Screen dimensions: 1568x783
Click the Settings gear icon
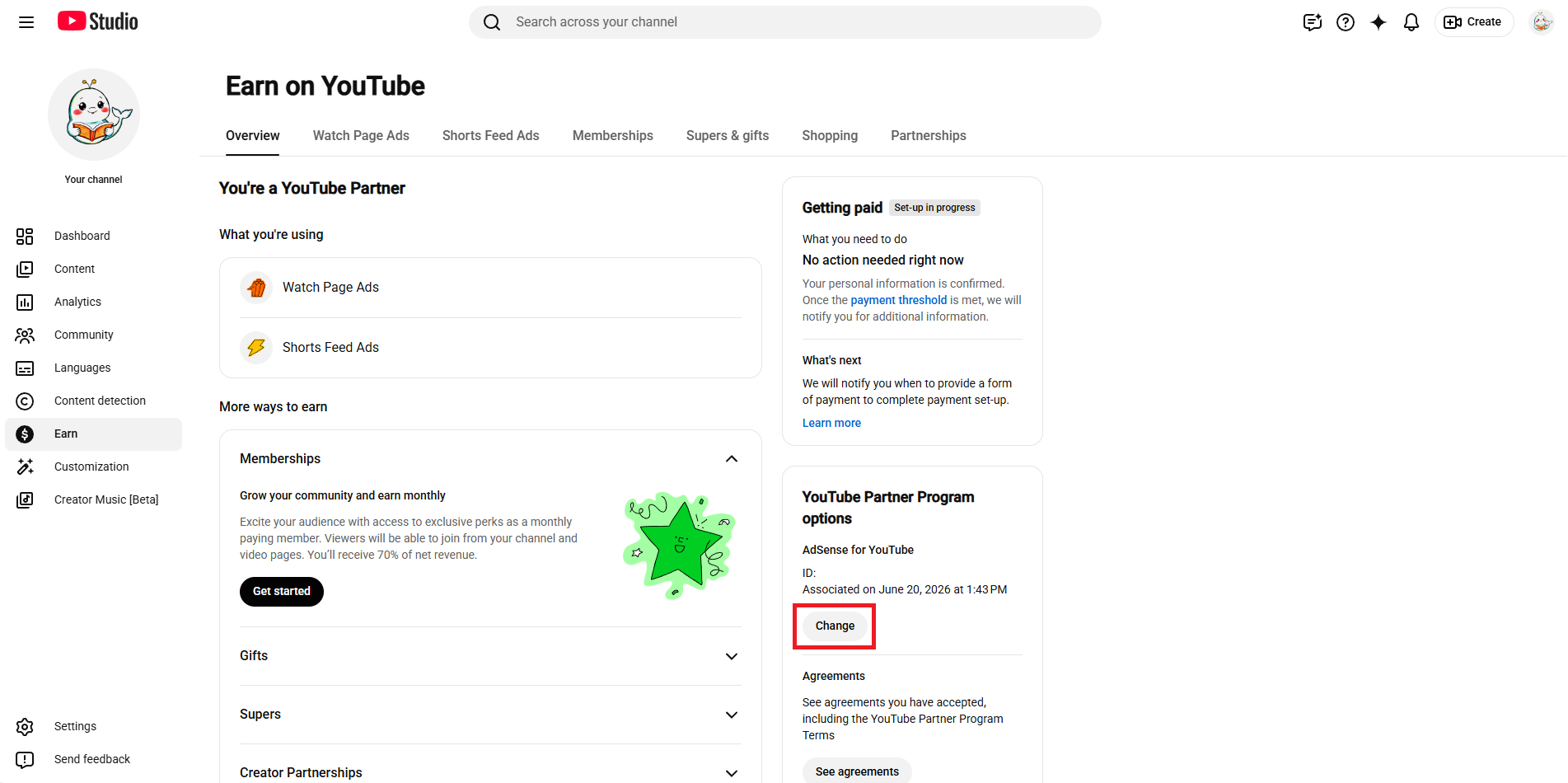tap(25, 727)
